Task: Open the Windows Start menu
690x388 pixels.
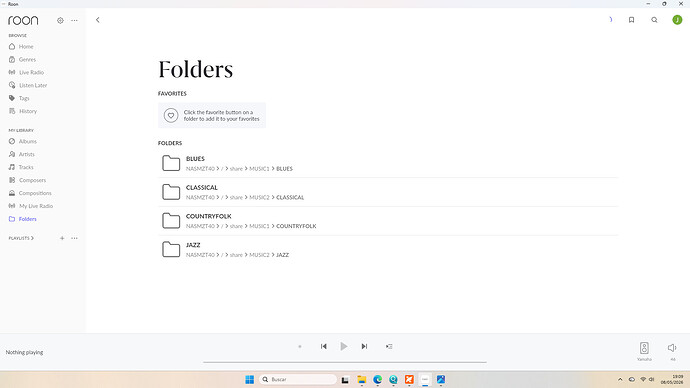Action: pos(250,379)
